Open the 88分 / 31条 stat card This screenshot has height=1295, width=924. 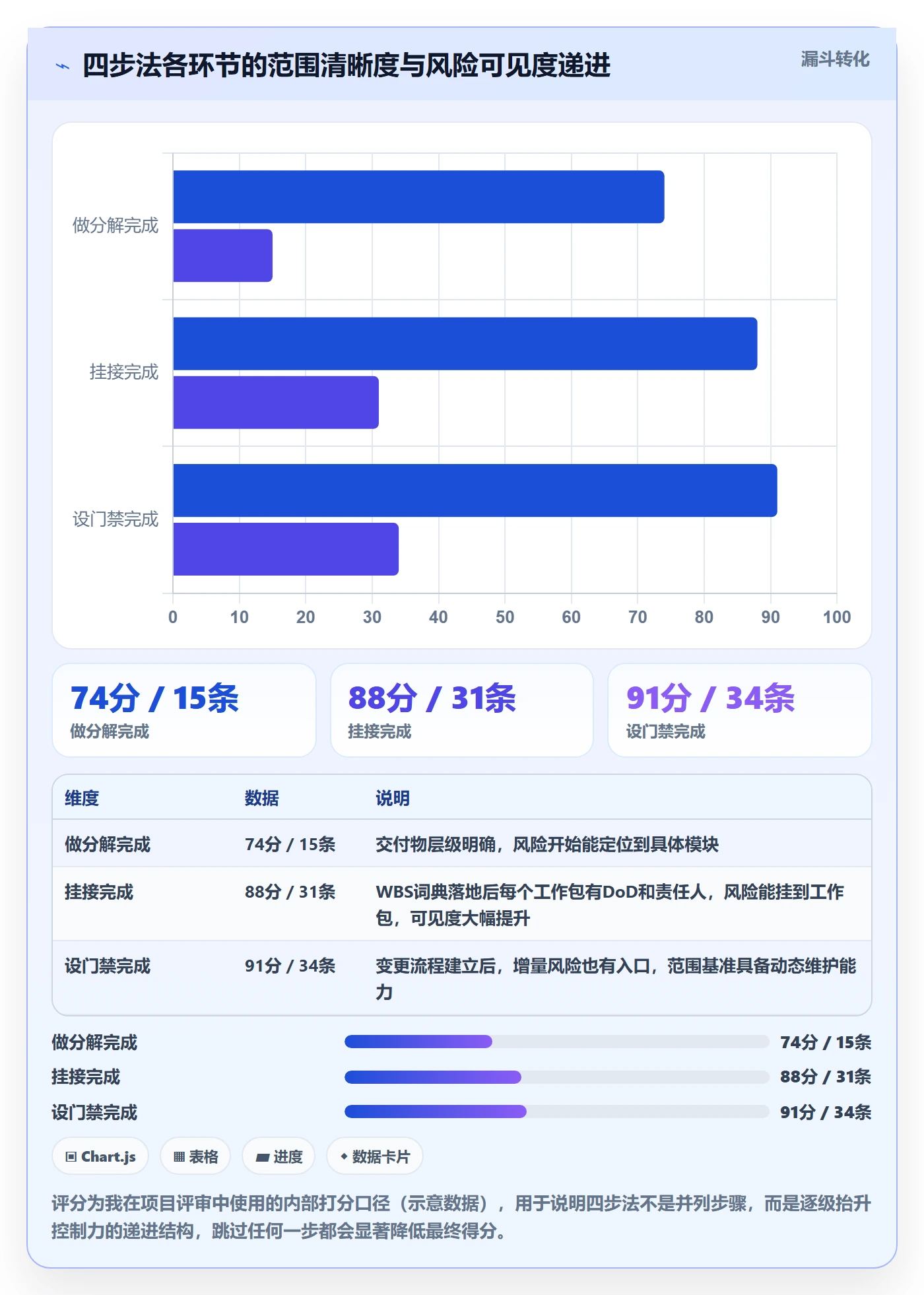coord(462,710)
